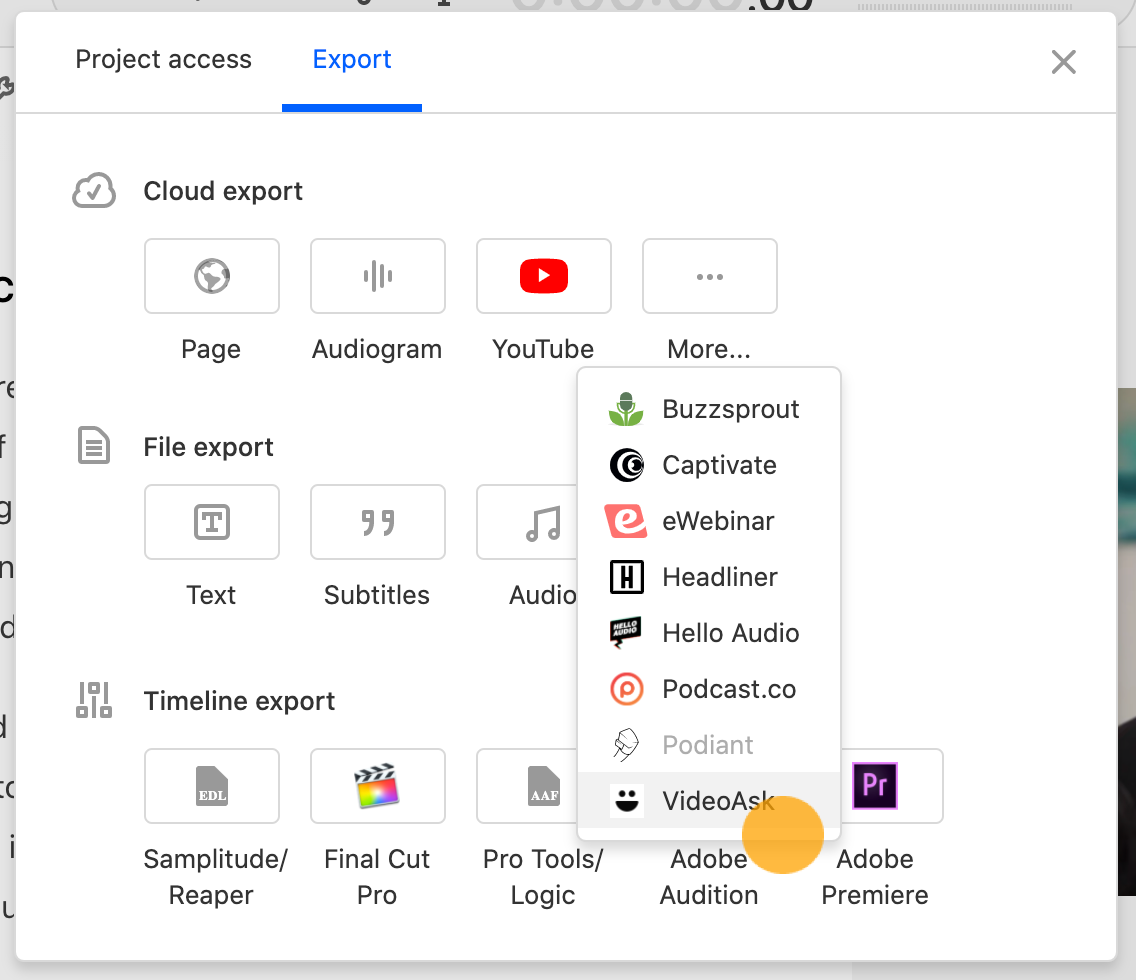The image size is (1136, 980).
Task: Choose eWebinar in the dropdown menu
Action: click(x=709, y=521)
